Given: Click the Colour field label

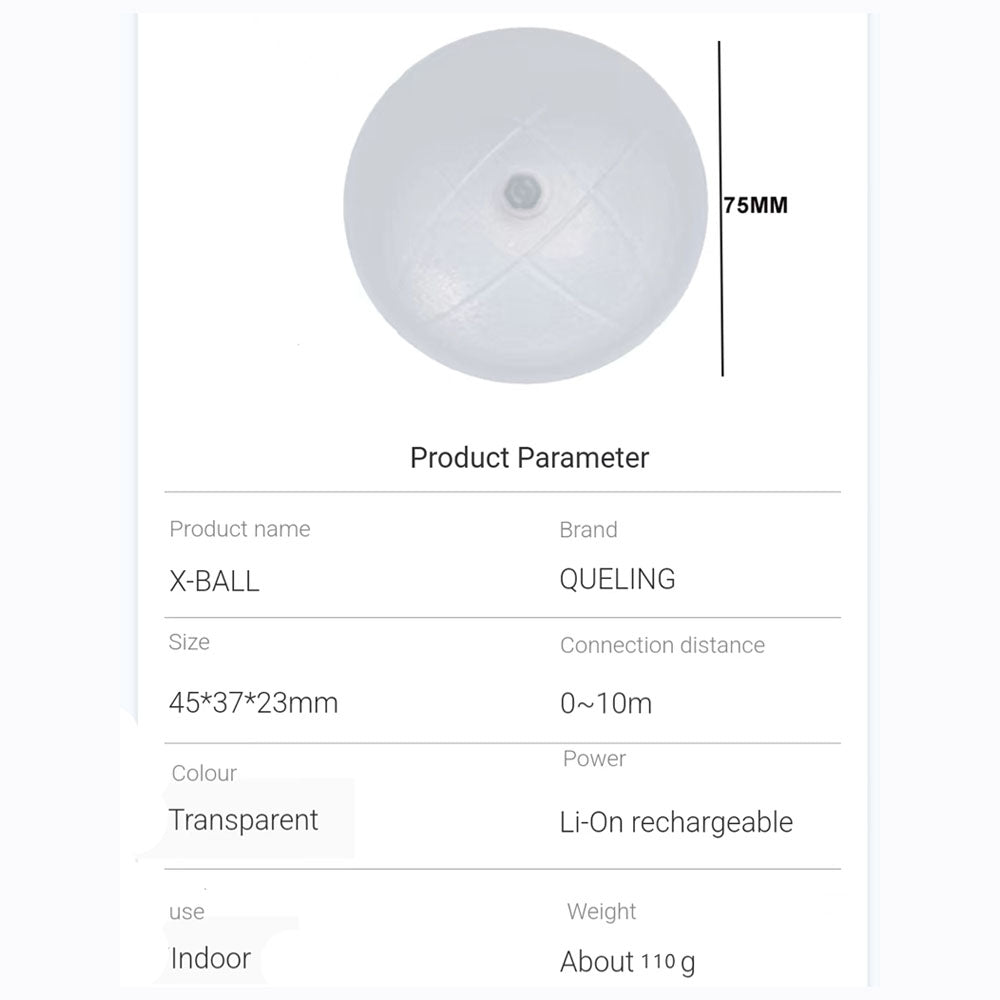Looking at the screenshot, I should (x=204, y=773).
